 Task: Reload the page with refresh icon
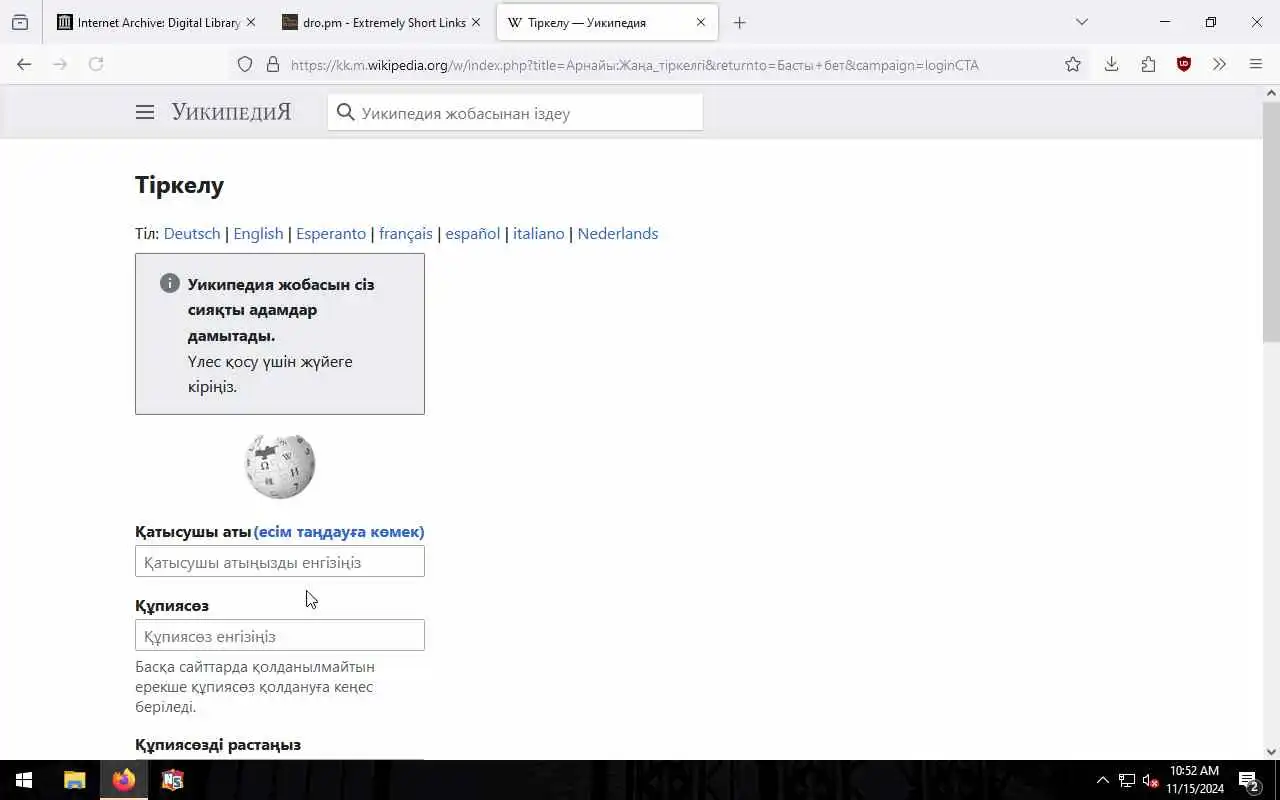click(x=96, y=64)
